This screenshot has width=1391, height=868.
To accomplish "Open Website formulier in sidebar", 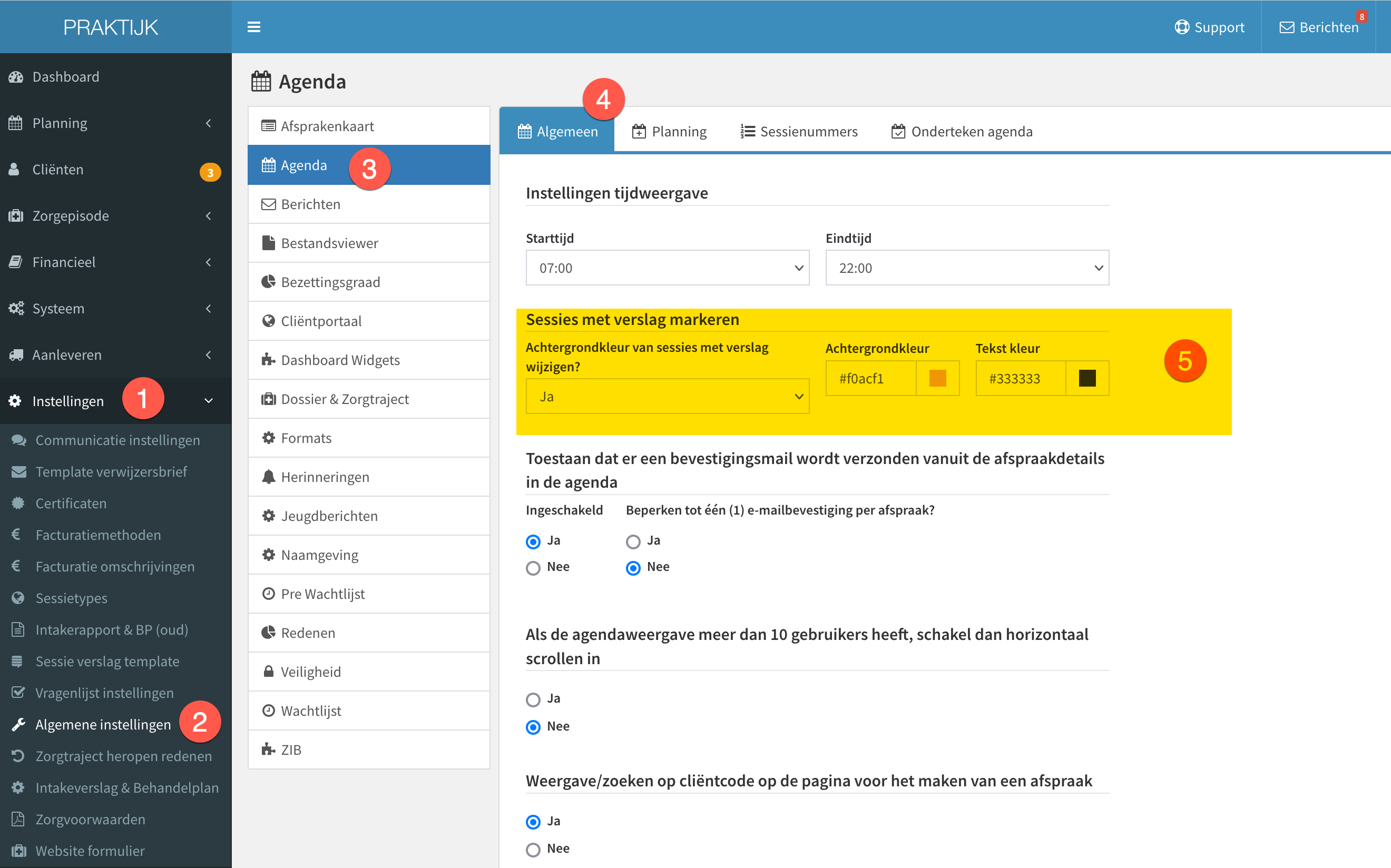I will [x=90, y=851].
